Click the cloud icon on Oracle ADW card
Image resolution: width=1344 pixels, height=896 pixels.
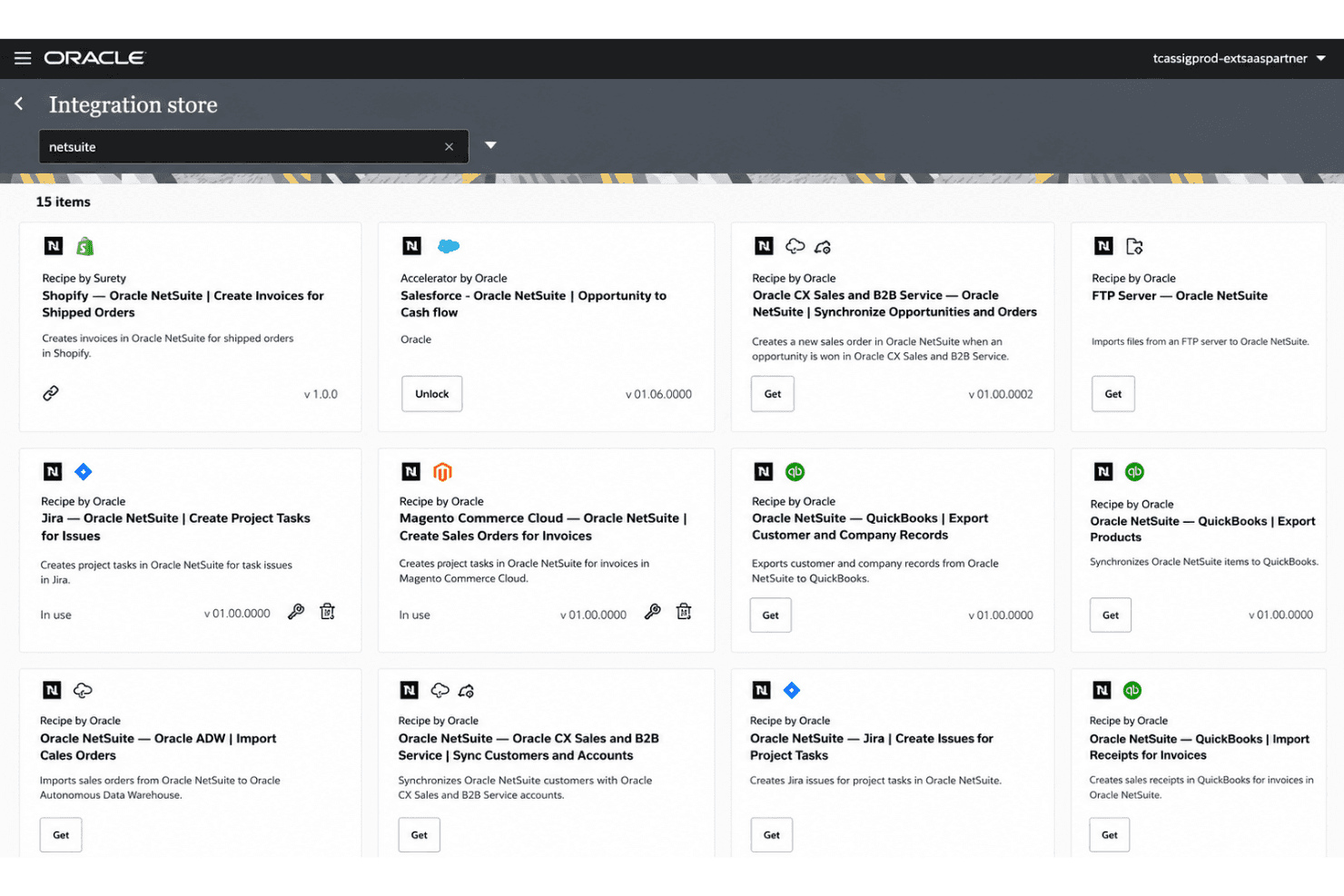coord(83,691)
